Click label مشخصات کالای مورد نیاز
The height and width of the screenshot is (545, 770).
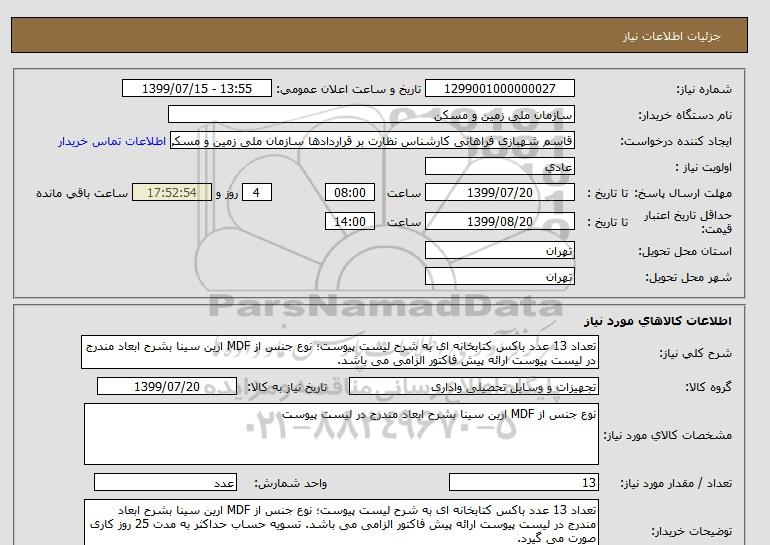point(667,435)
